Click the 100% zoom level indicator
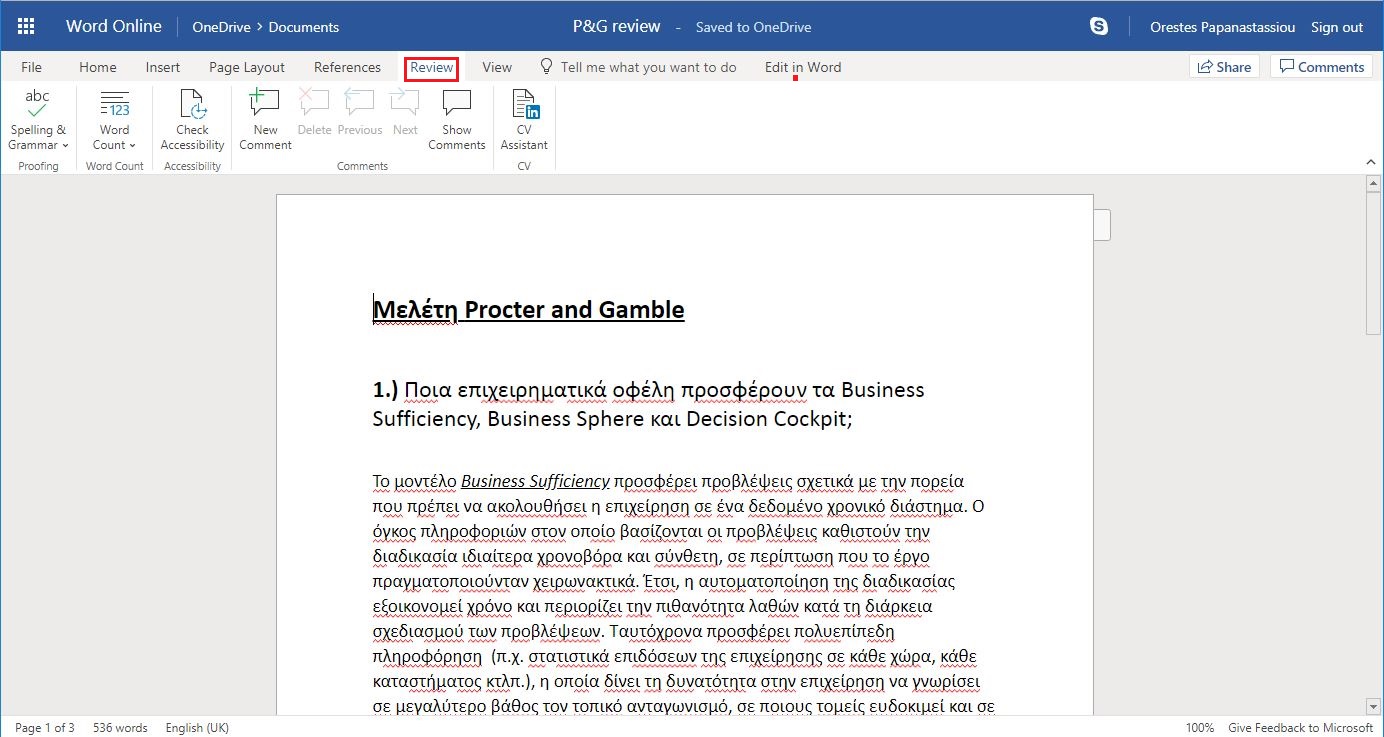 pyautogui.click(x=1200, y=728)
